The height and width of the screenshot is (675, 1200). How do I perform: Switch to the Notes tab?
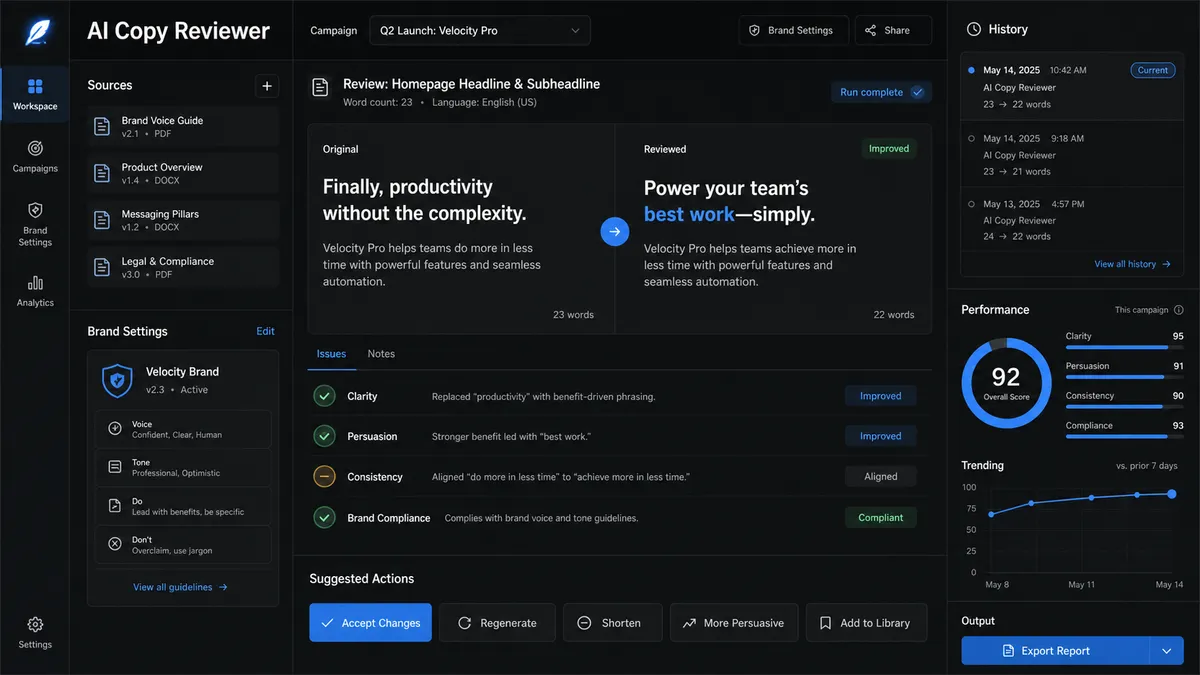coord(381,354)
